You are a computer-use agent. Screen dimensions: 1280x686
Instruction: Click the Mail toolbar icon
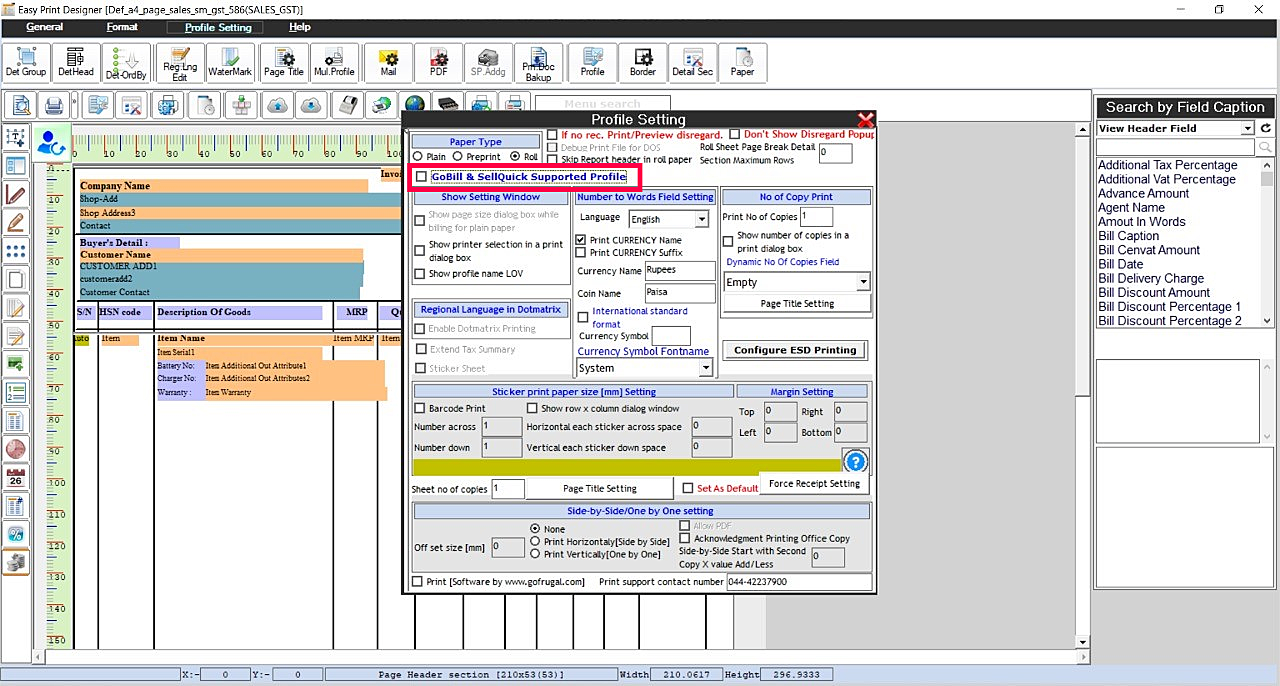[388, 62]
